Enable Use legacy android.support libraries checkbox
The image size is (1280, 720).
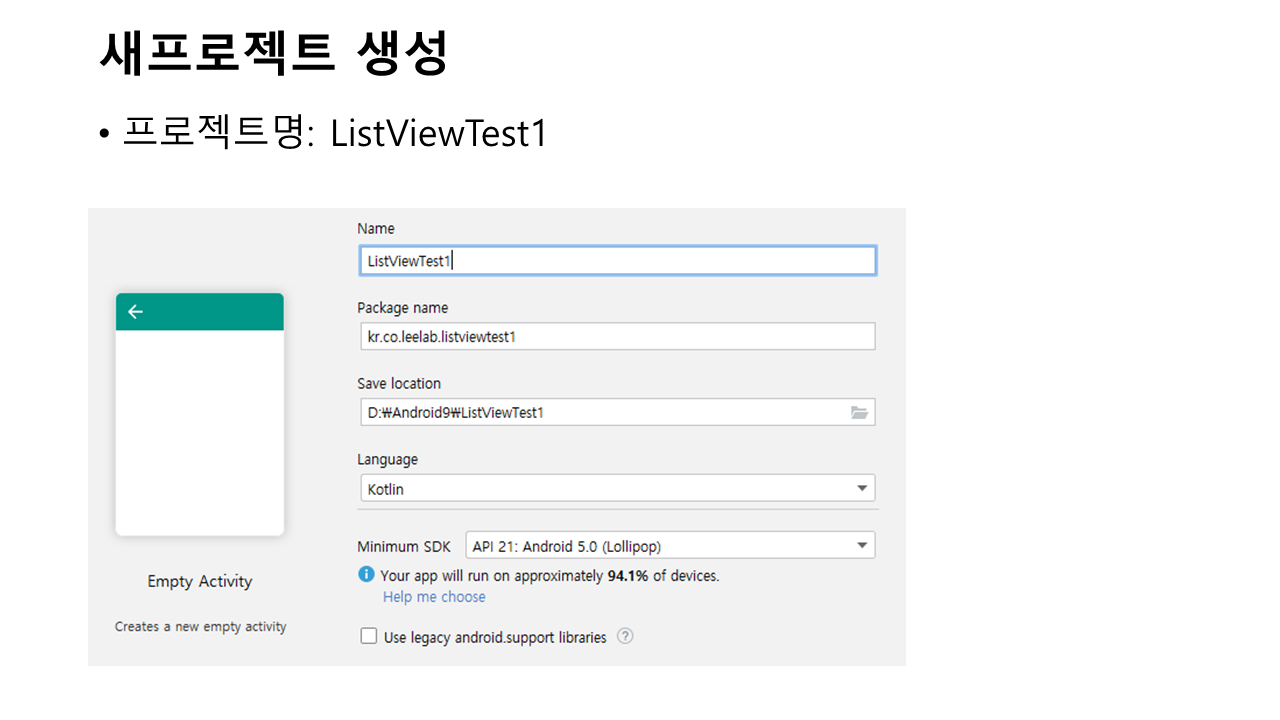click(369, 636)
